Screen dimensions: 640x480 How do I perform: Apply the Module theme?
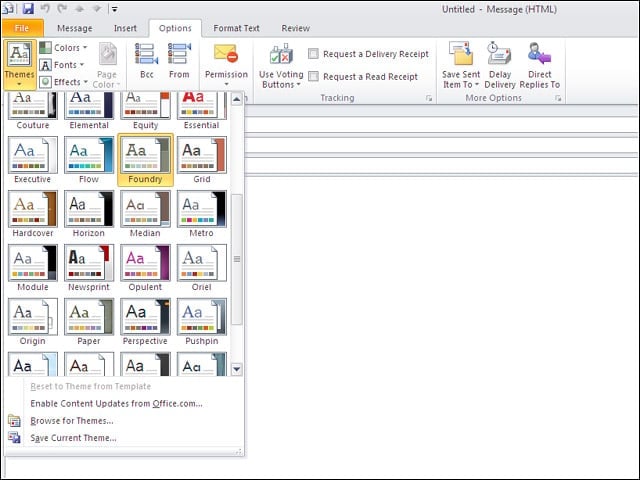tap(33, 268)
